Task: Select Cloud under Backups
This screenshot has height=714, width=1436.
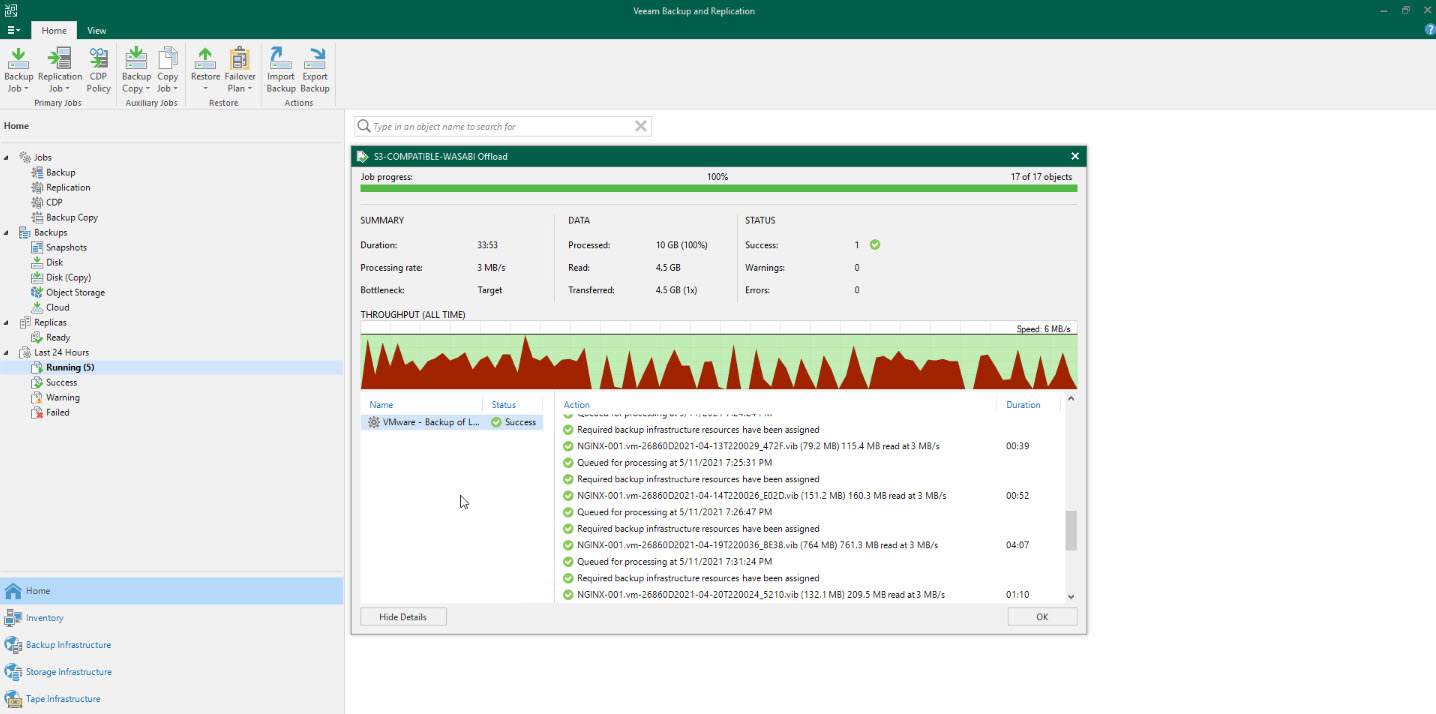Action: [x=57, y=307]
